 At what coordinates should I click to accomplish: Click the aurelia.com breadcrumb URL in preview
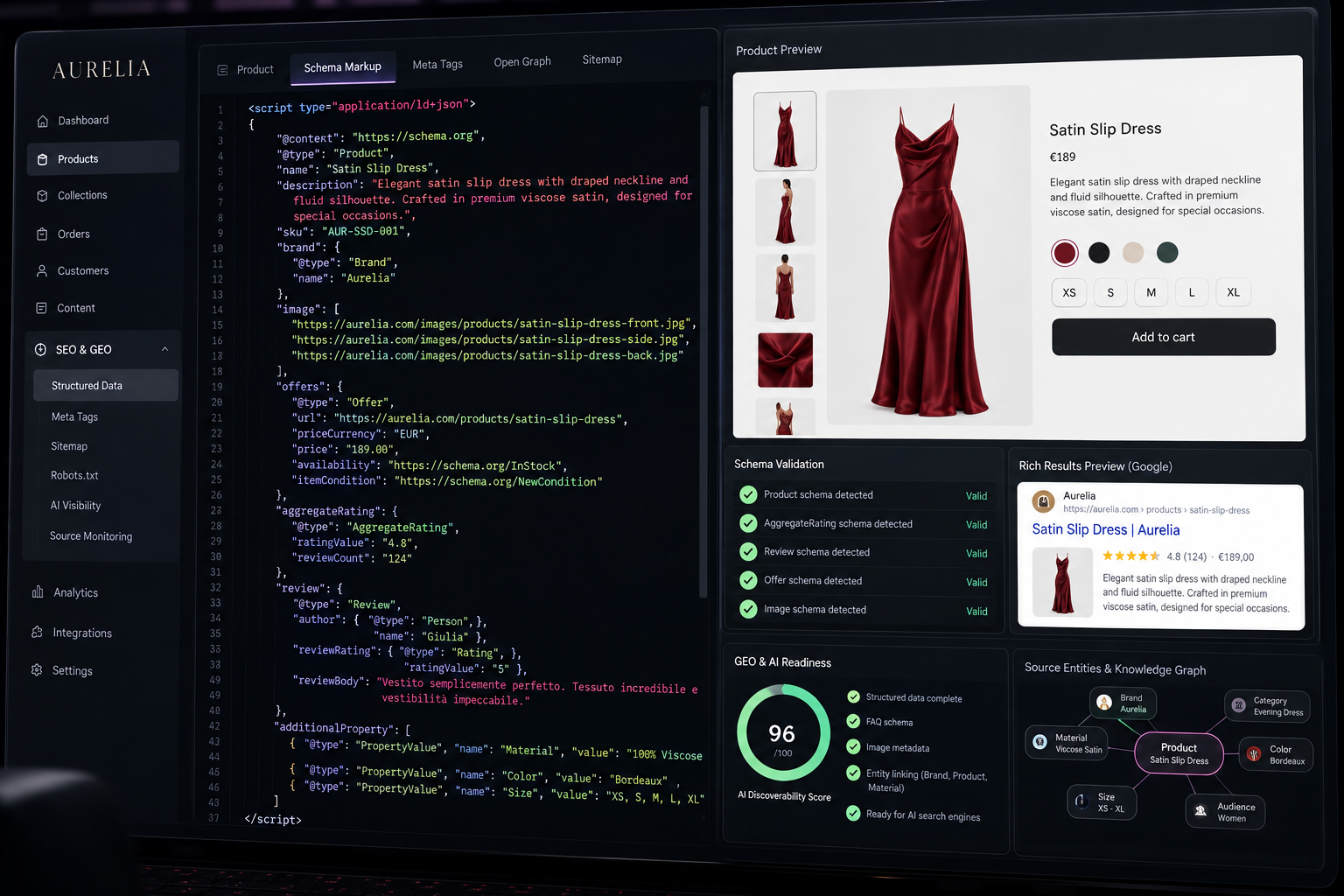point(1156,509)
